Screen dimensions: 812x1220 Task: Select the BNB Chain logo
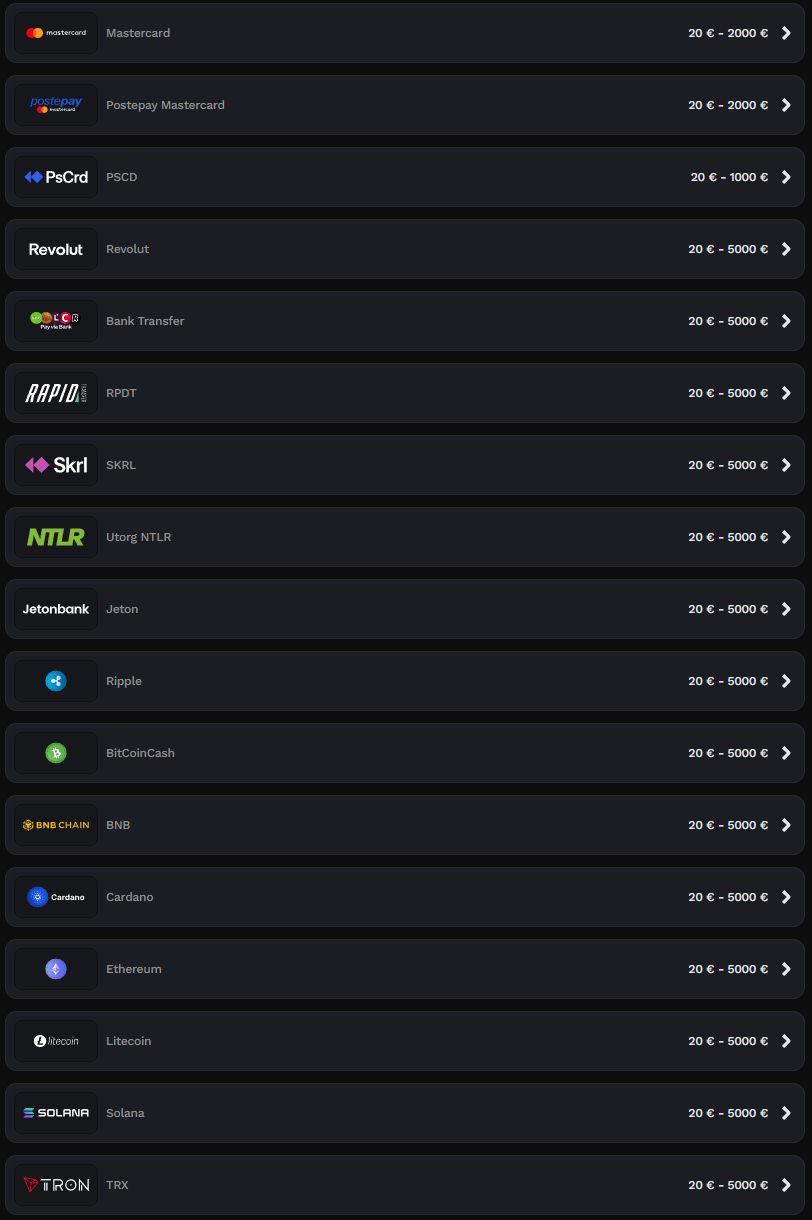click(x=56, y=825)
